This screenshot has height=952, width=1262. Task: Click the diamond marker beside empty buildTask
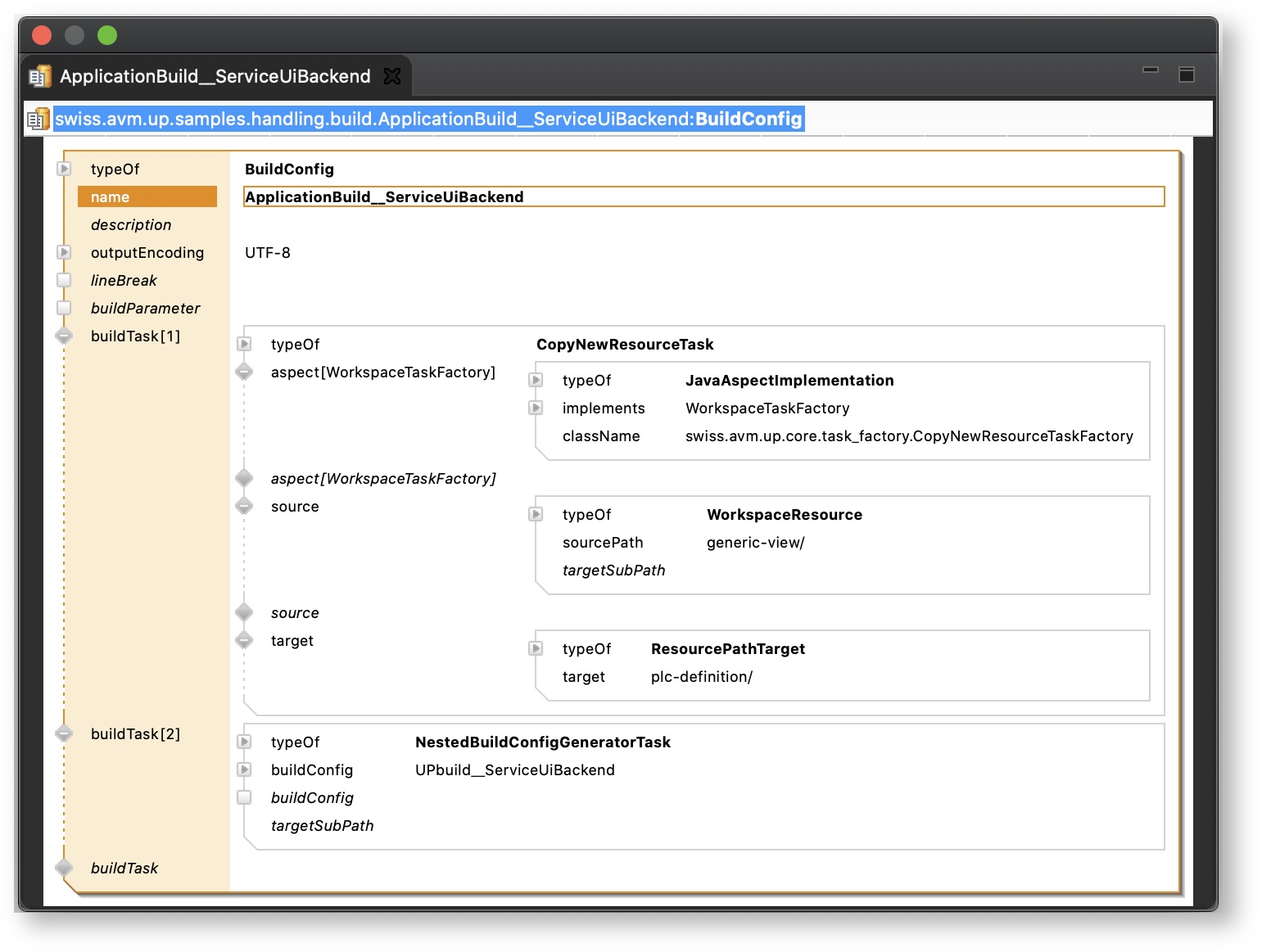coord(64,868)
